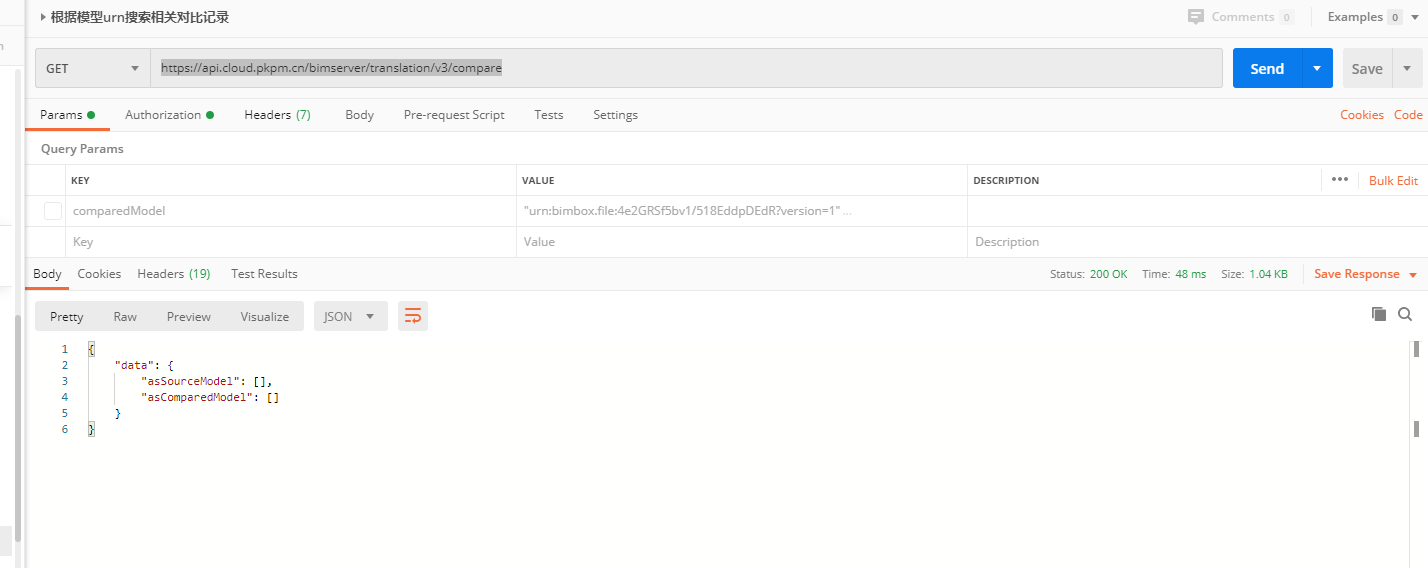Open the Examples dropdown
Viewport: 1428px width, 568px height.
(x=1373, y=17)
